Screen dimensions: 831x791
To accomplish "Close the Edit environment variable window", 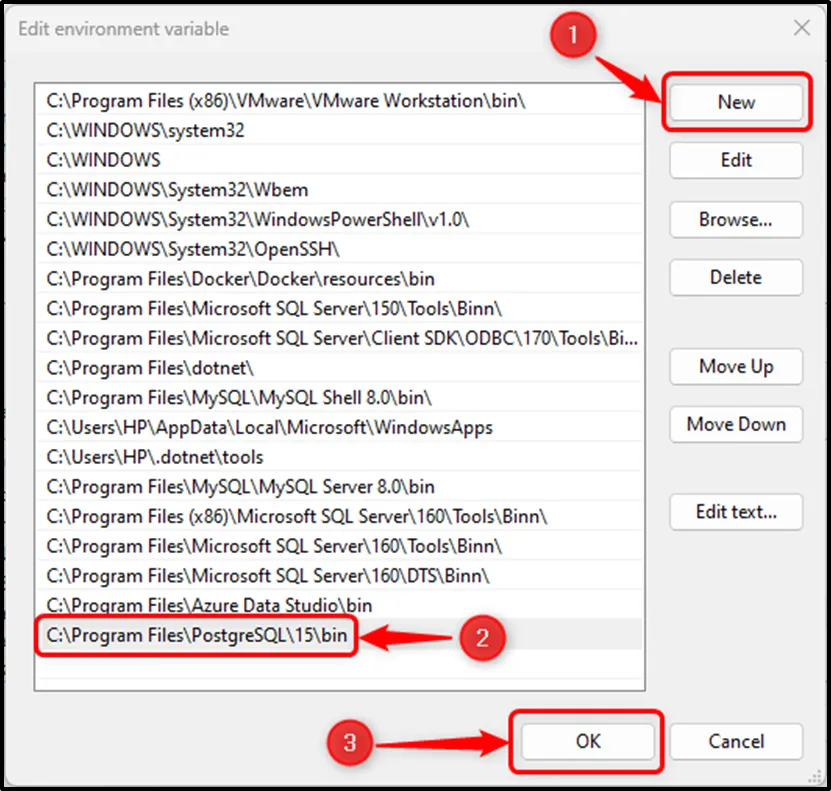I will point(801,28).
